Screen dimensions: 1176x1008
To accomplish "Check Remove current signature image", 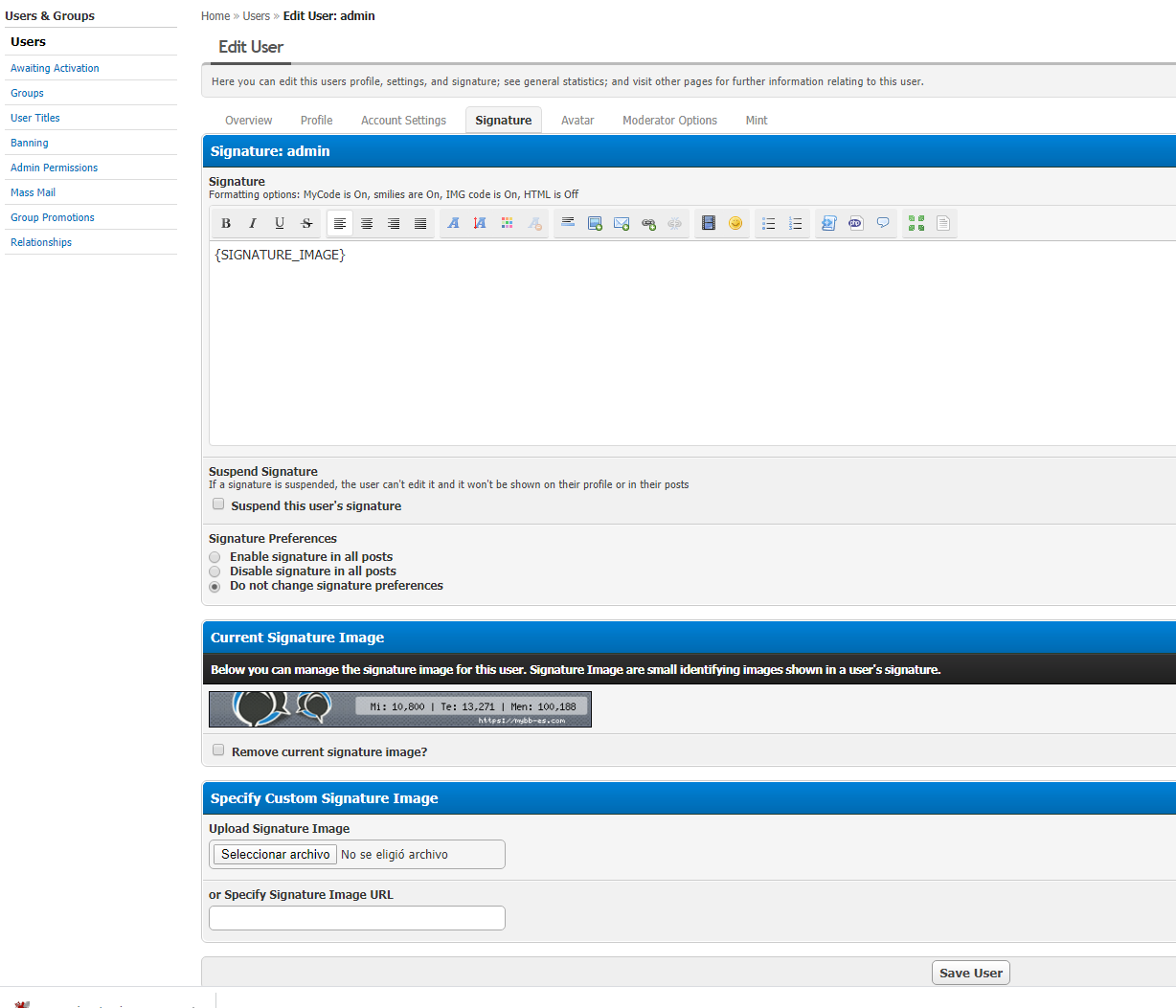I will pos(218,750).
